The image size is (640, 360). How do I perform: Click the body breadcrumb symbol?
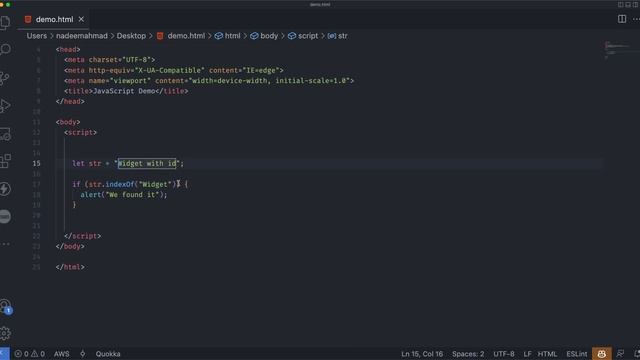pos(264,36)
